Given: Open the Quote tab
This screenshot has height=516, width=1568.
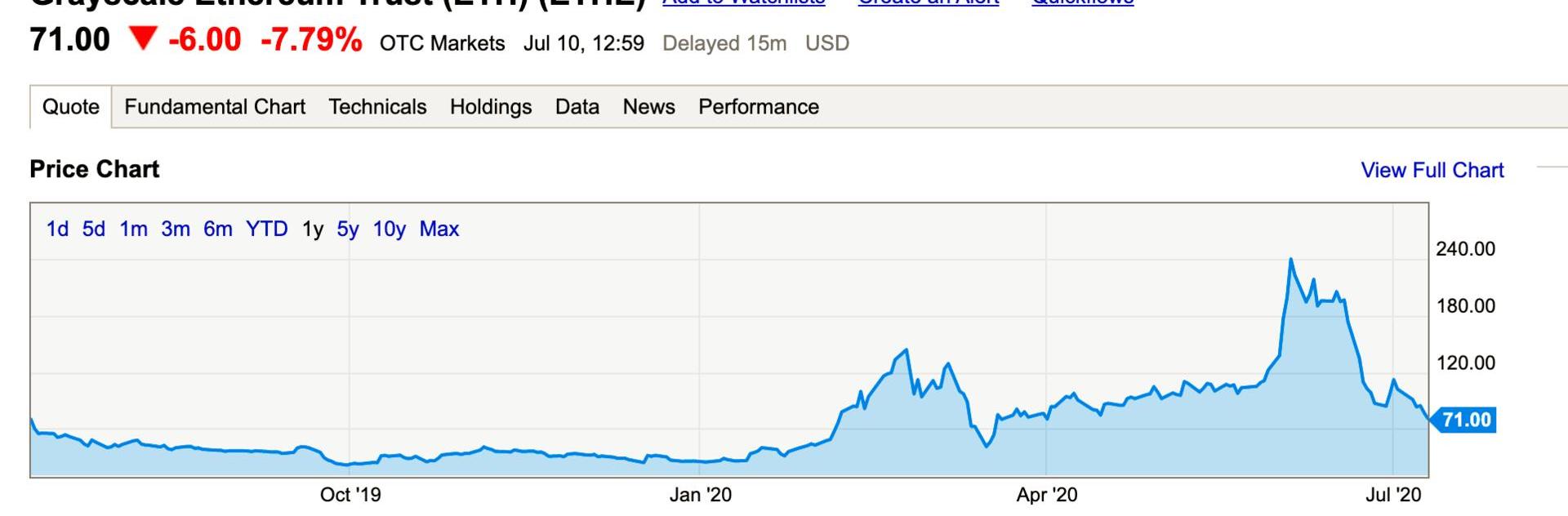Looking at the screenshot, I should pos(71,107).
